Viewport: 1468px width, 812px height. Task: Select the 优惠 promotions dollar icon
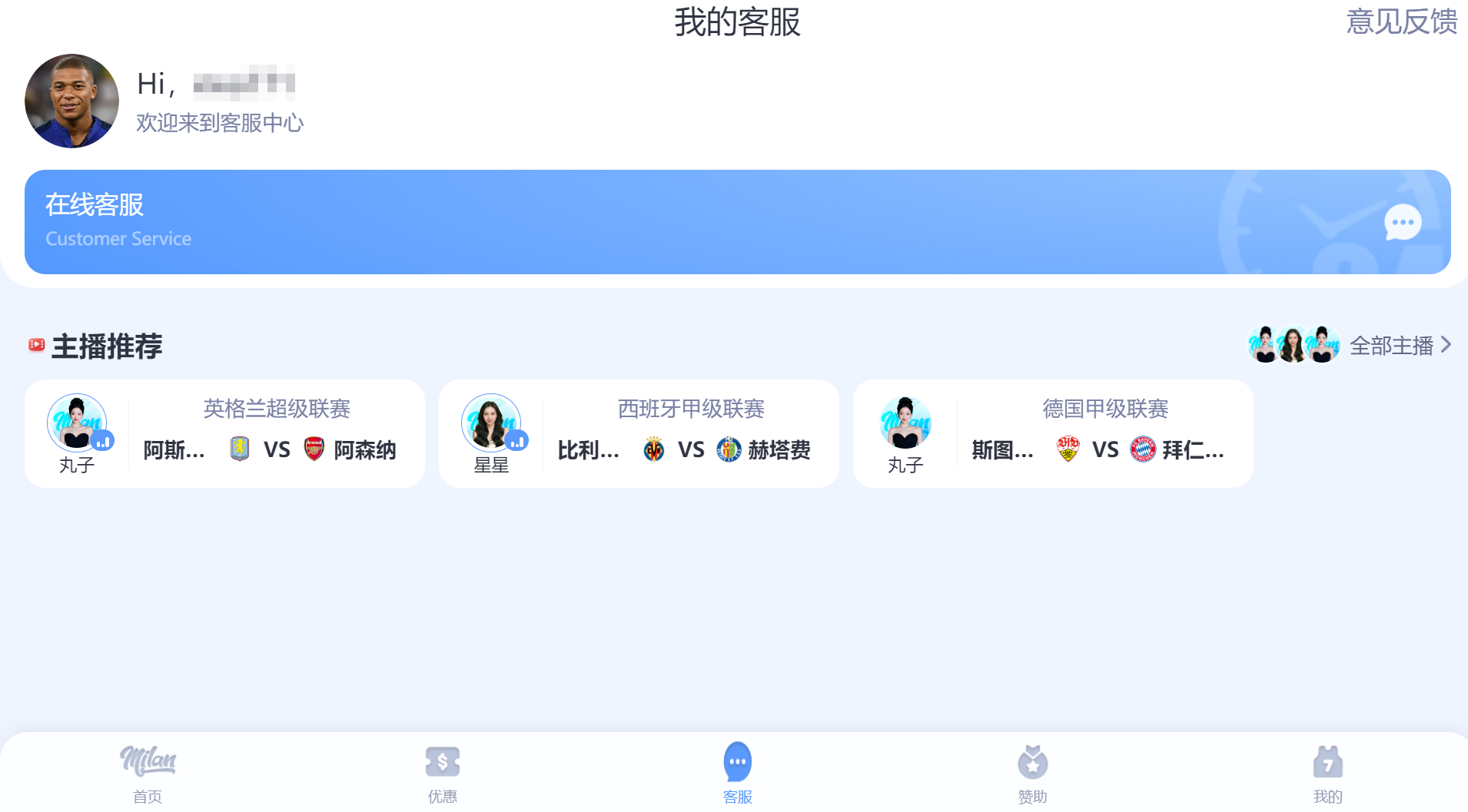[442, 761]
